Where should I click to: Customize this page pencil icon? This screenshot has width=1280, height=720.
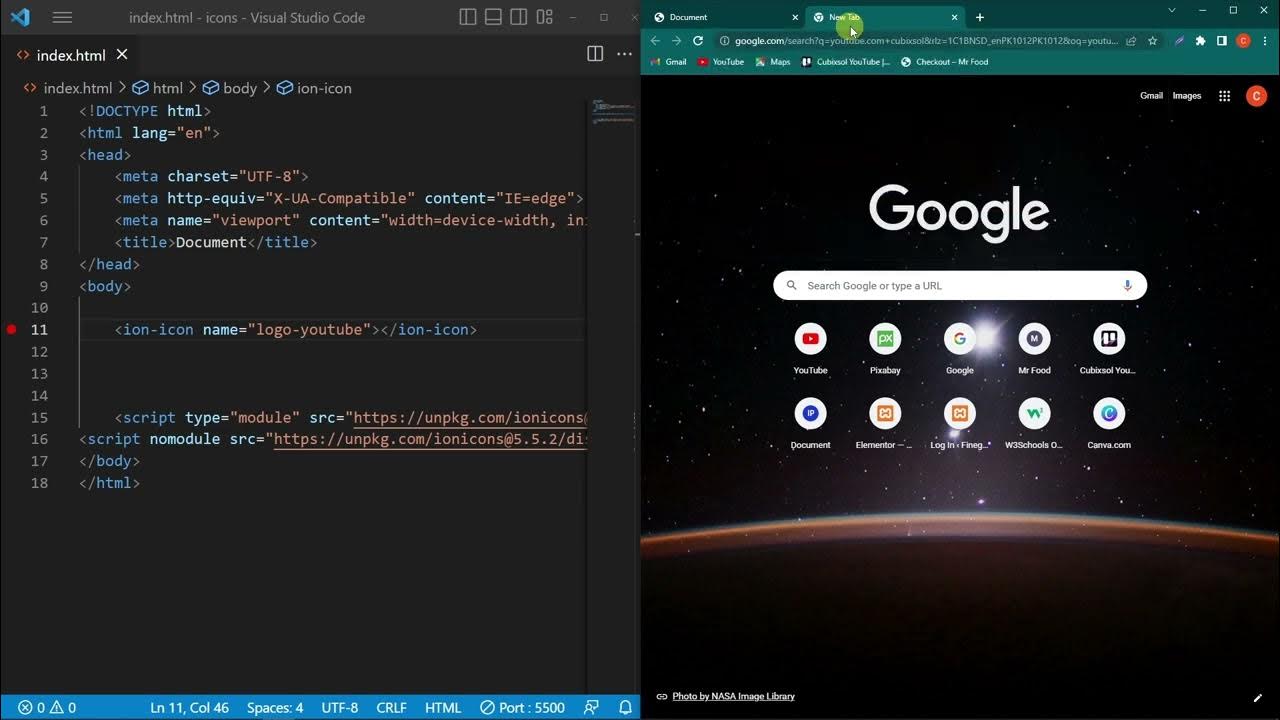pyautogui.click(x=1258, y=697)
